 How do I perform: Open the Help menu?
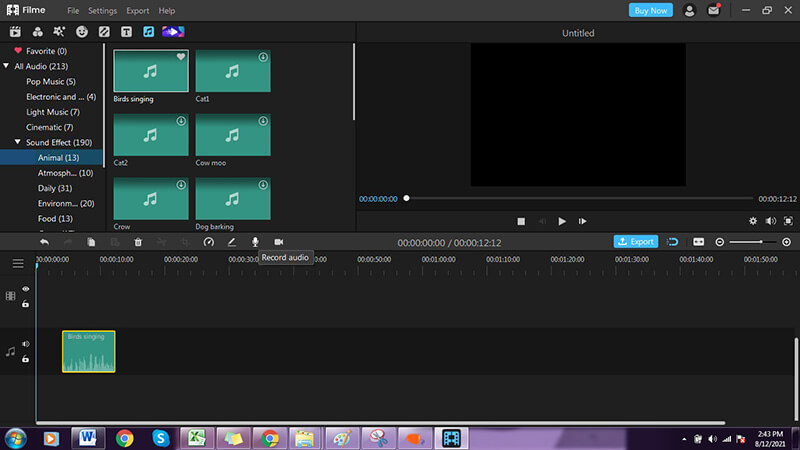point(167,11)
